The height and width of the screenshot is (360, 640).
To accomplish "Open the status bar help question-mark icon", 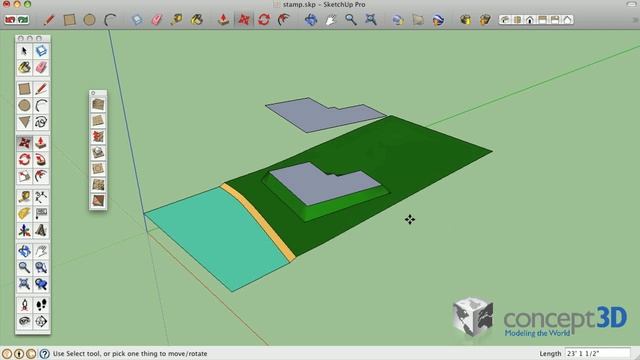I will coord(44,353).
